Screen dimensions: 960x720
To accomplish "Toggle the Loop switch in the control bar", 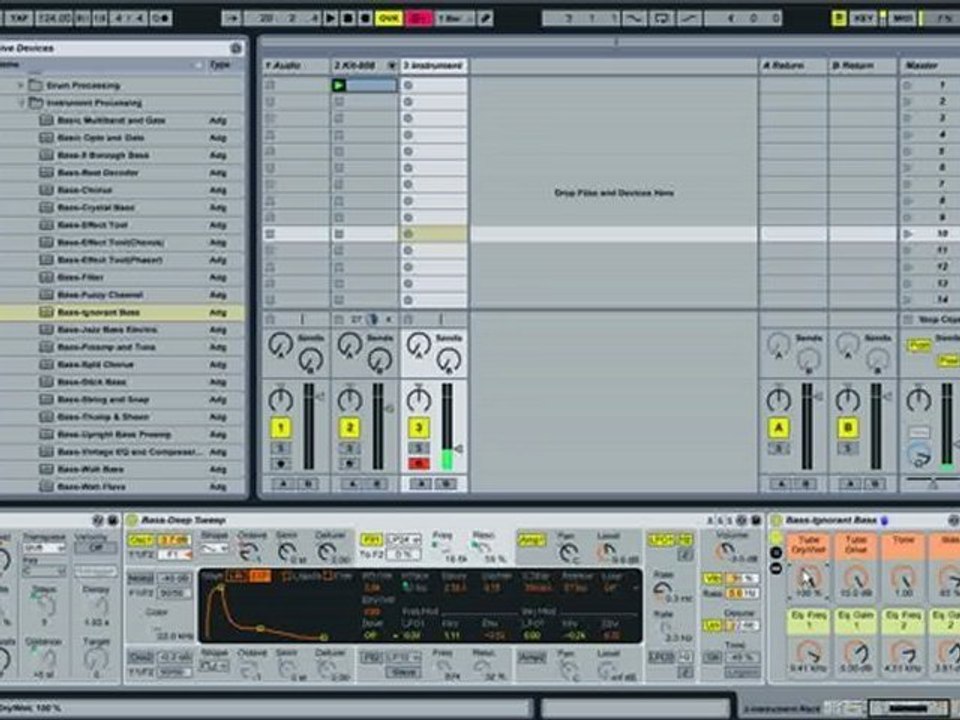I will tap(661, 18).
